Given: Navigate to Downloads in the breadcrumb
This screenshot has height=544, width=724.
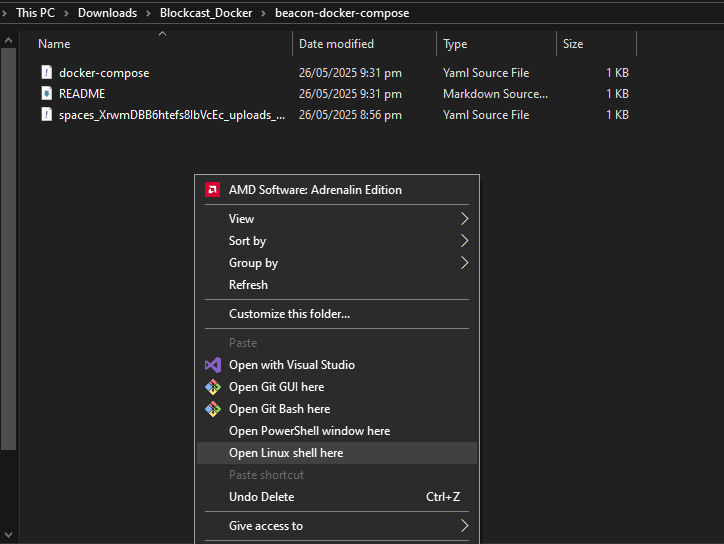Looking at the screenshot, I should (x=107, y=13).
